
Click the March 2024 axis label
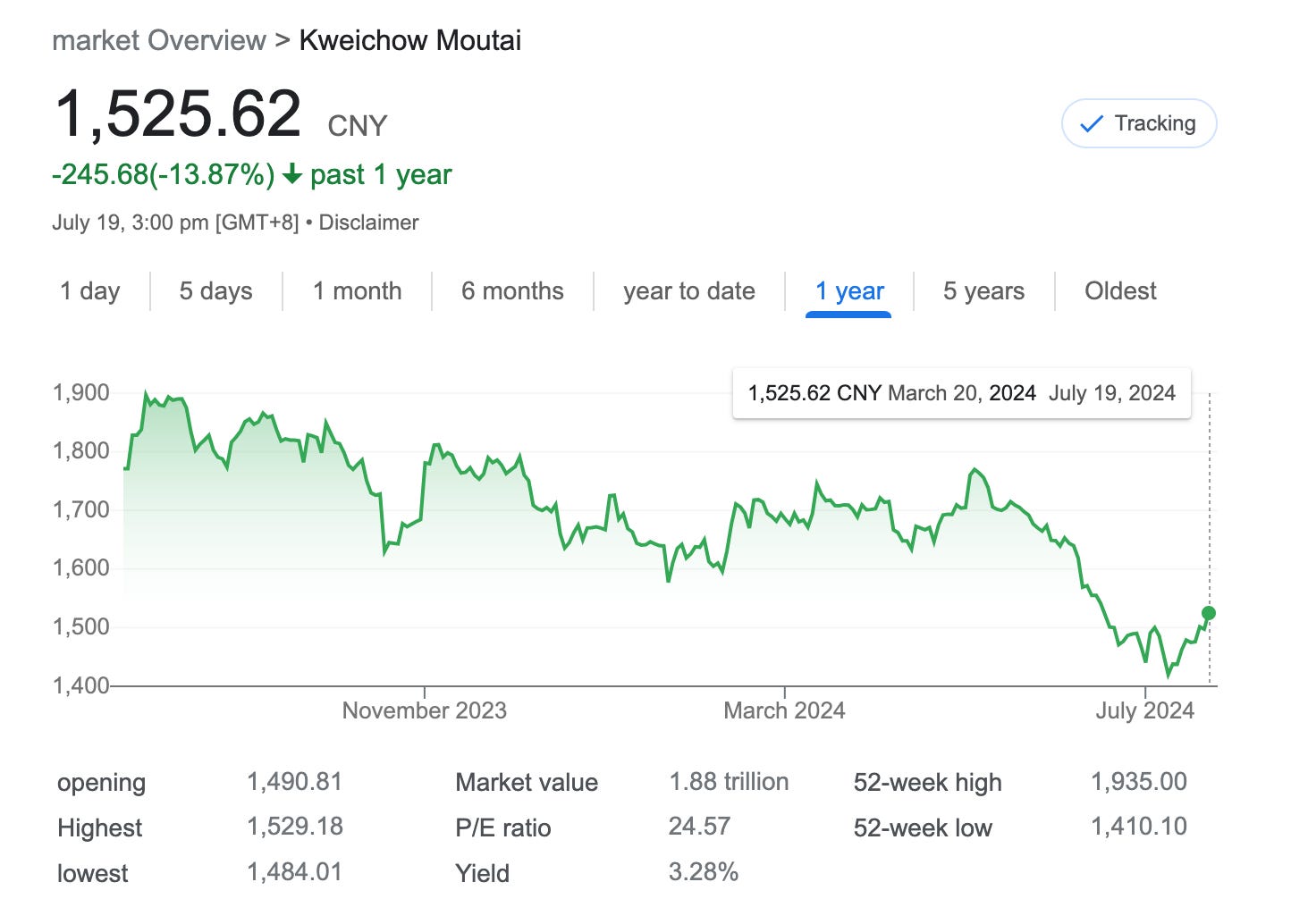pos(784,710)
